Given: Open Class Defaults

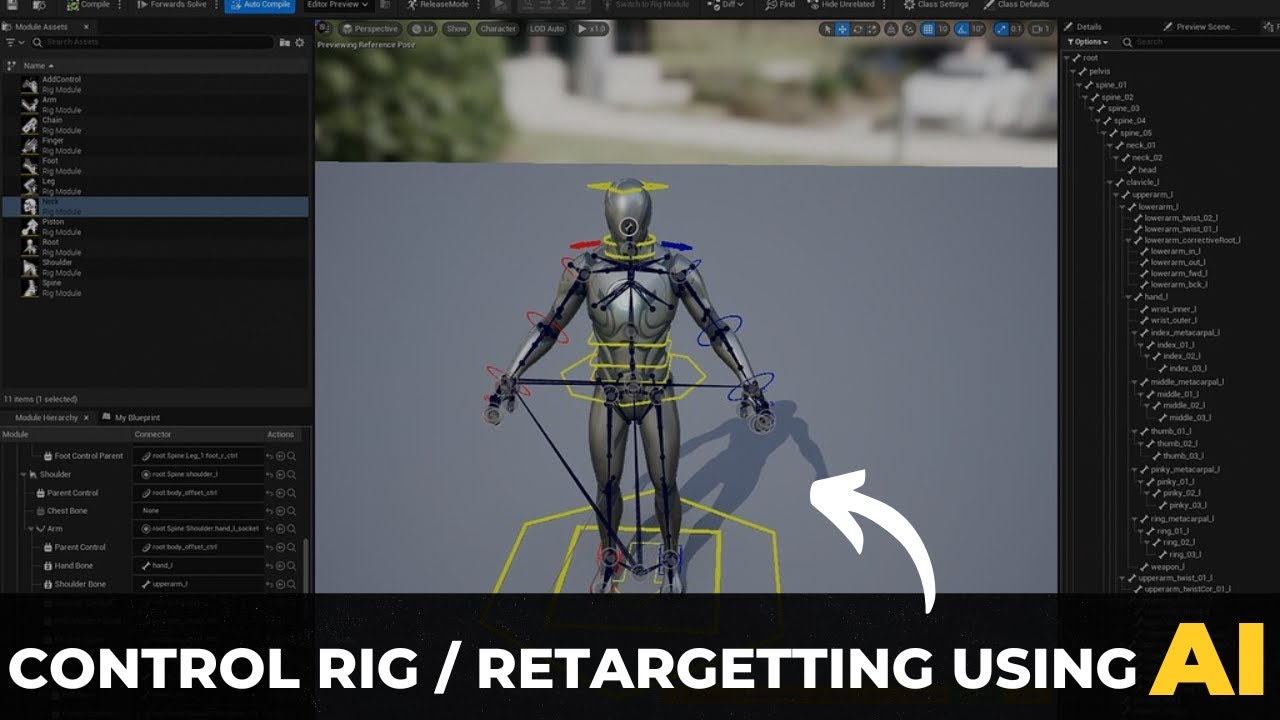Looking at the screenshot, I should pos(1017,5).
